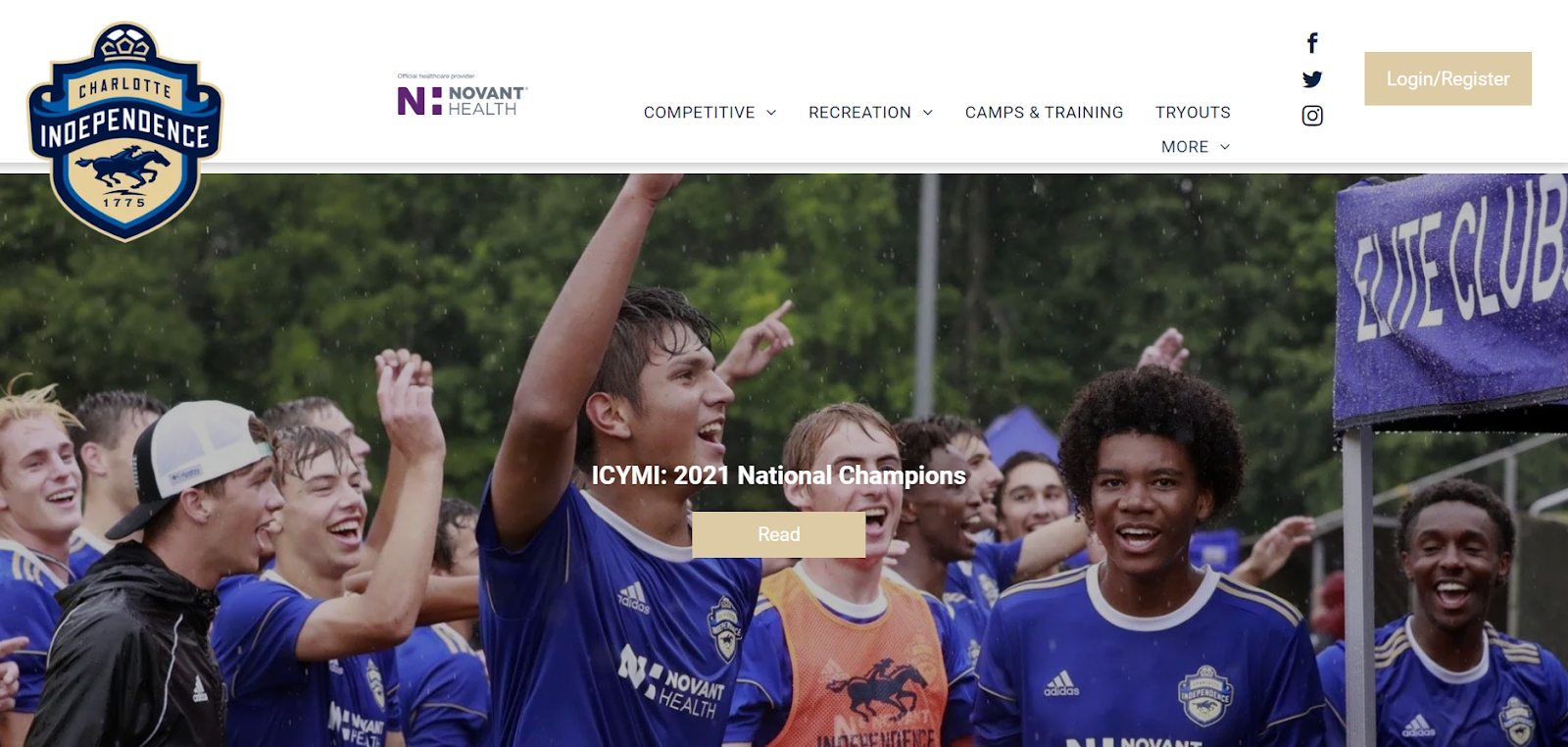Open the Facebook icon link

coord(1312,43)
